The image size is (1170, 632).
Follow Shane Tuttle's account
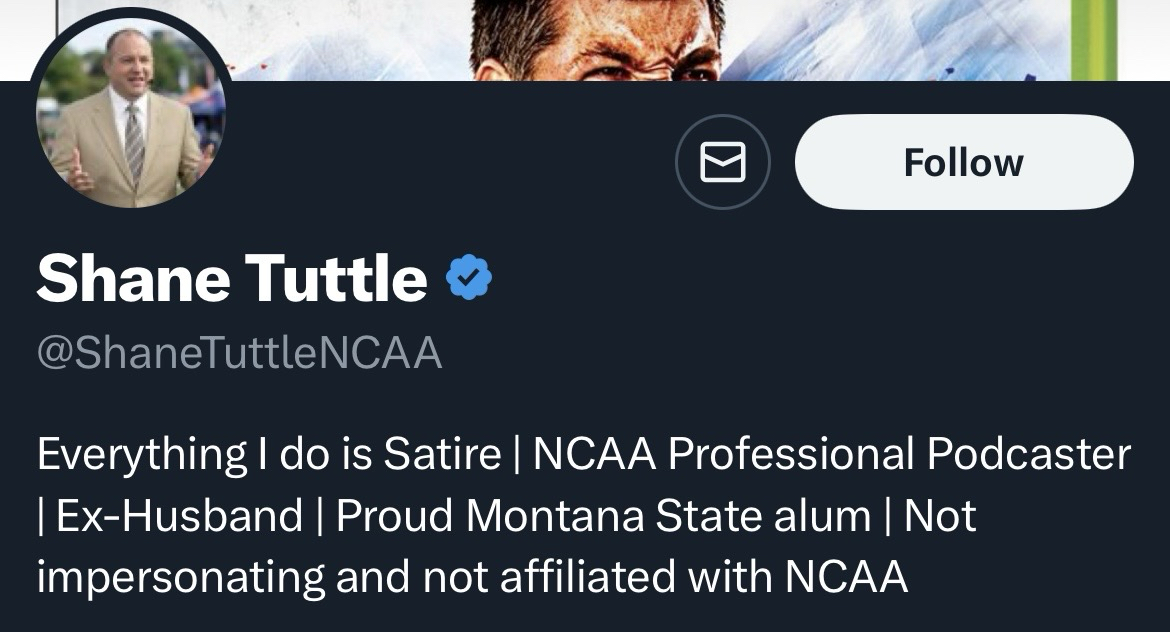click(963, 162)
